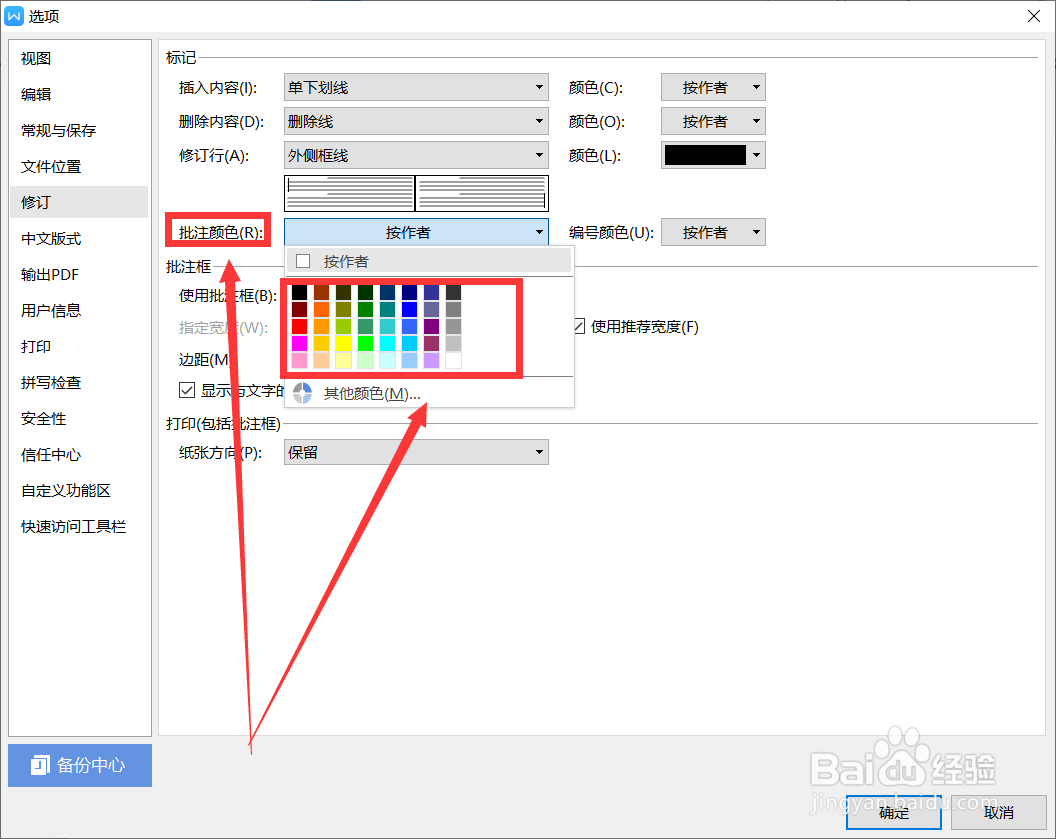Open the 颜色(C) 按作者 dropdown
This screenshot has height=839, width=1056.
tap(713, 87)
